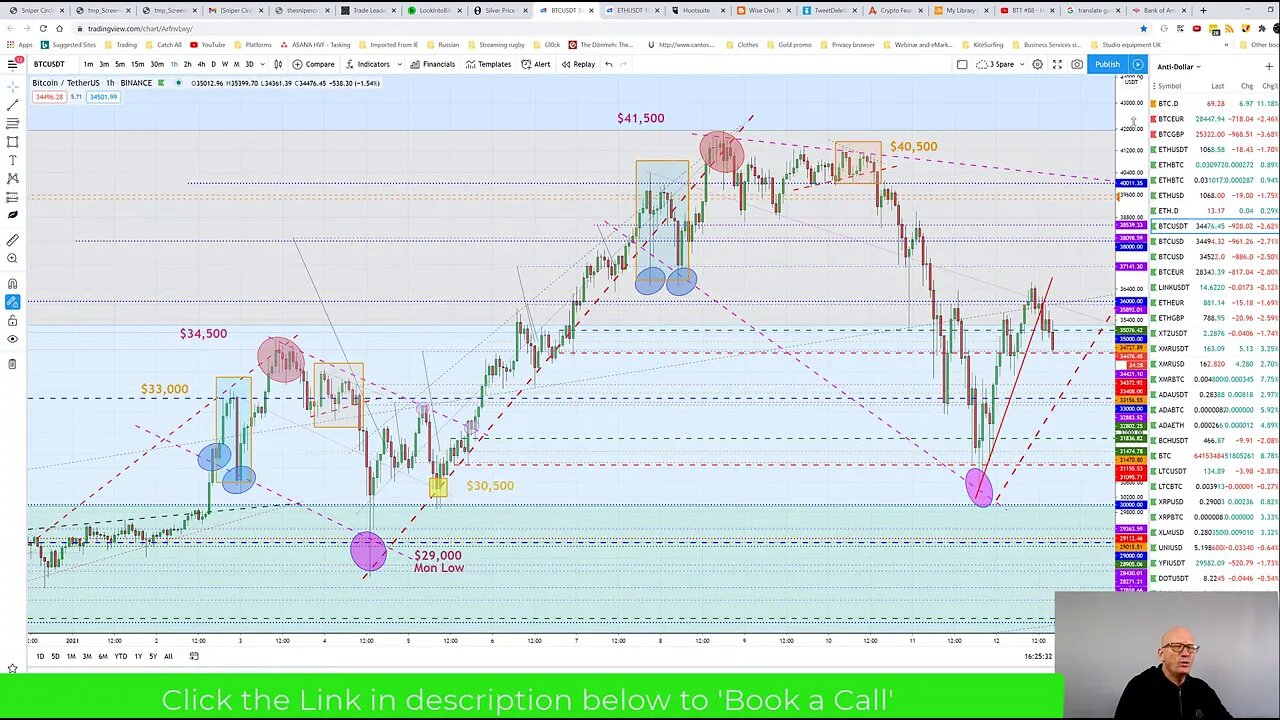Select DOTUSDT row in watchlist
1280x720 pixels.
click(1215, 578)
